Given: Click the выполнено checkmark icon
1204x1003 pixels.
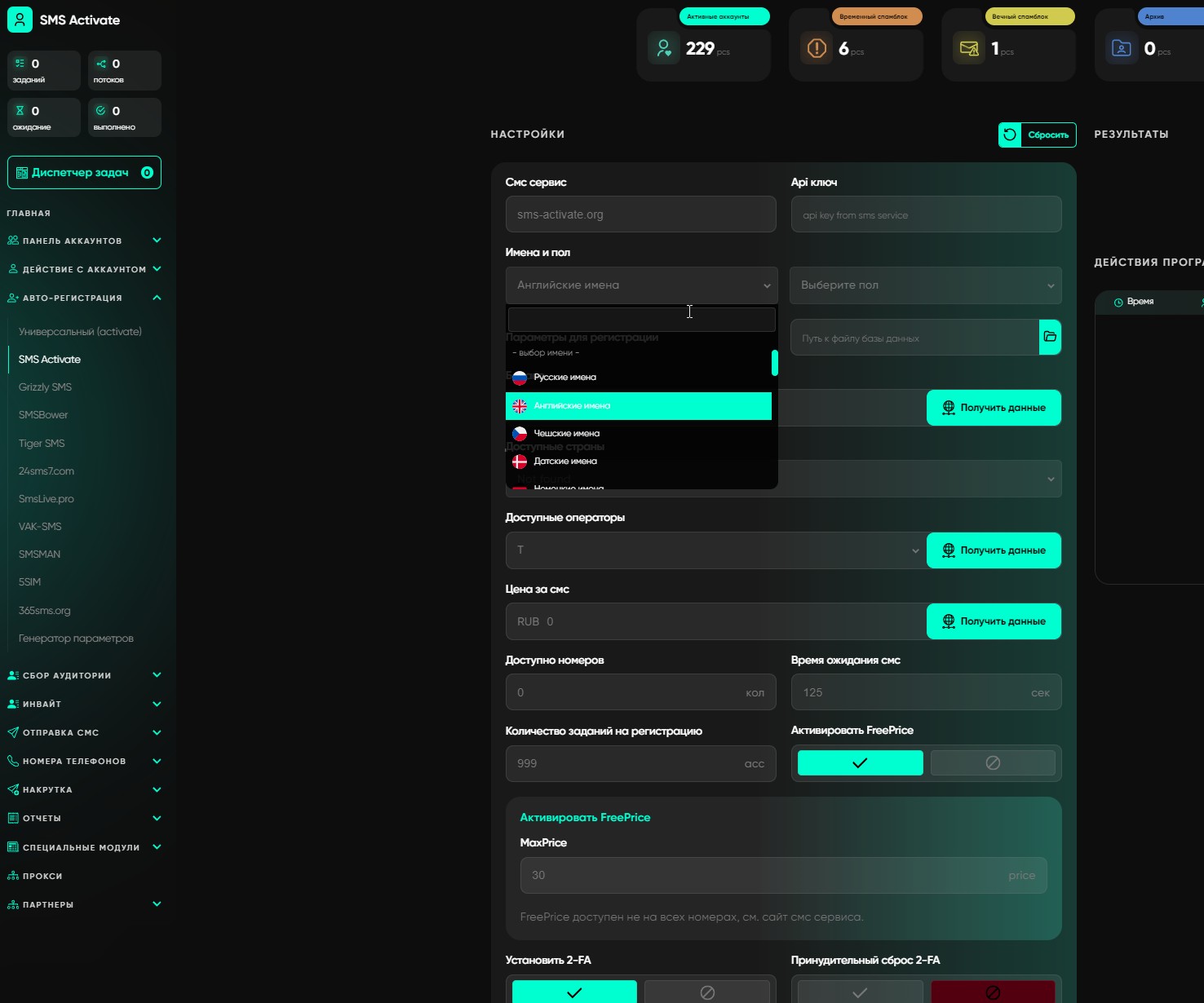Looking at the screenshot, I should 101,111.
